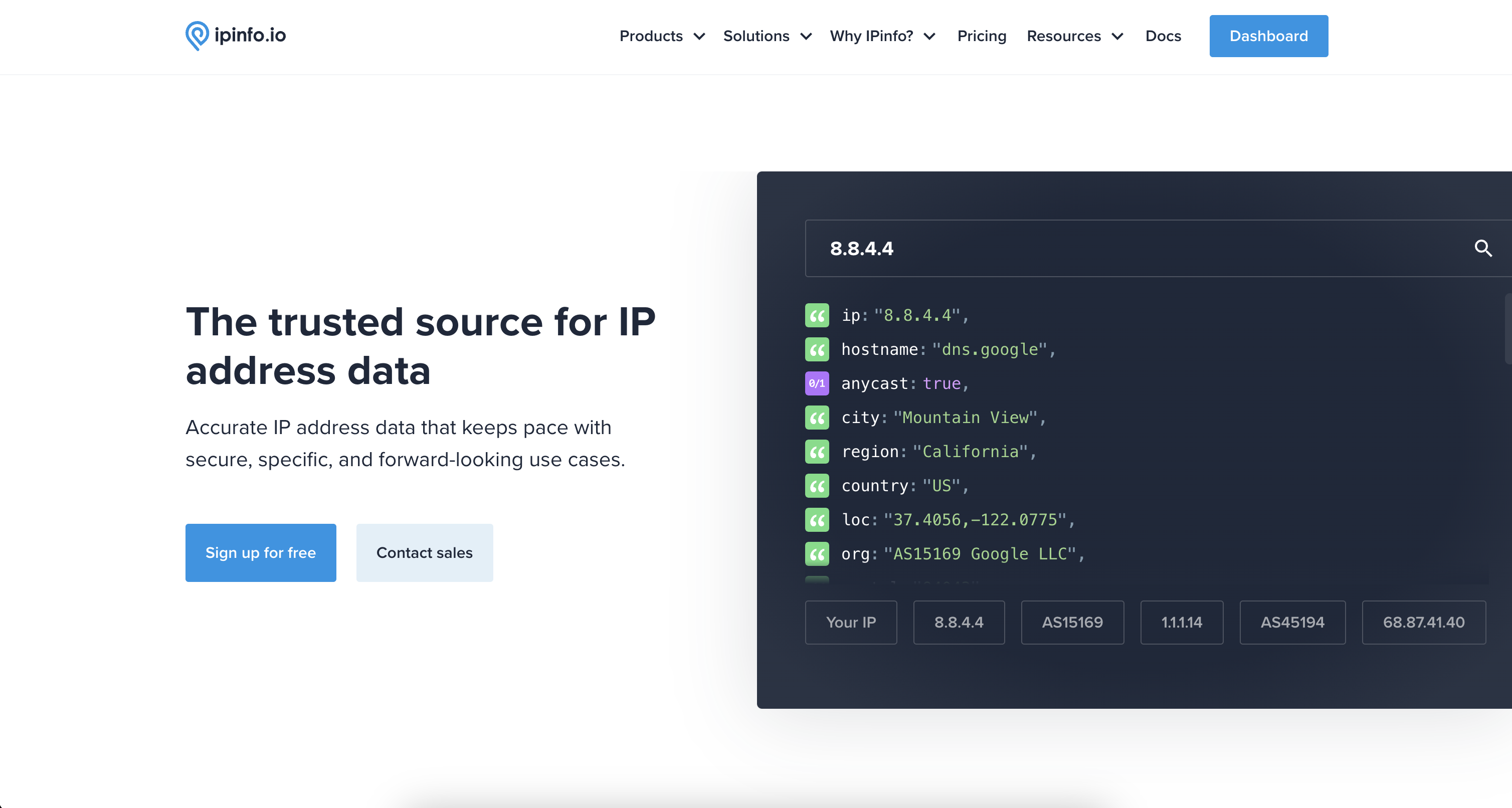This screenshot has height=808, width=1512.
Task: Open the Dashboard
Action: pyautogui.click(x=1268, y=36)
